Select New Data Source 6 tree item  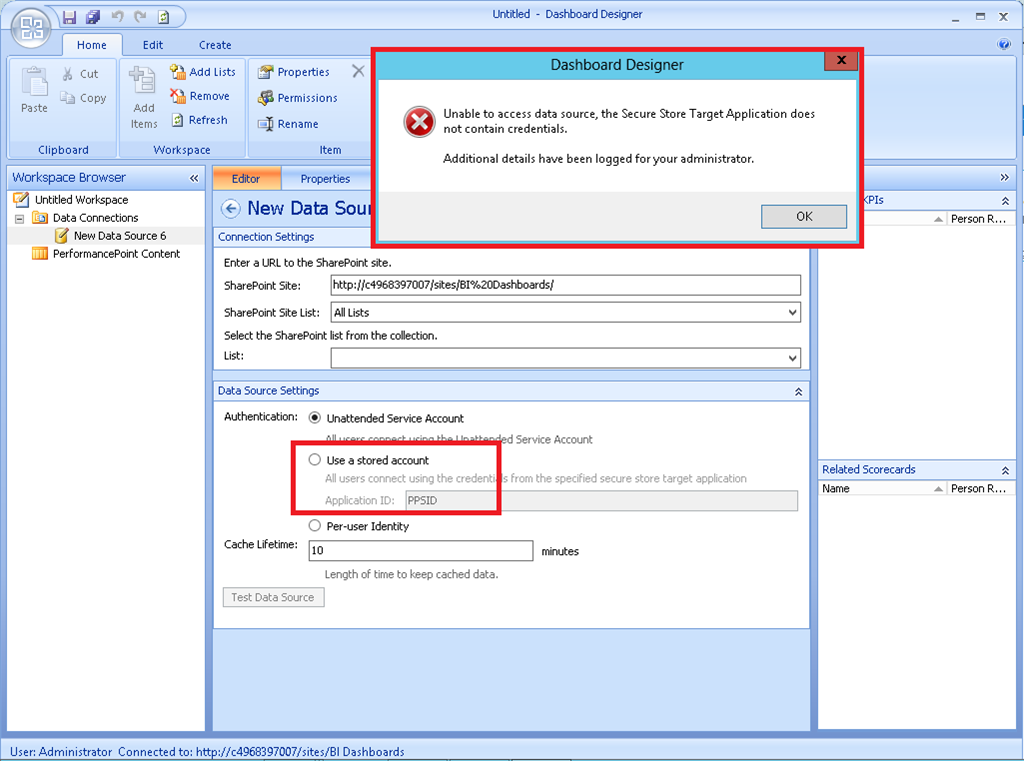(120, 236)
